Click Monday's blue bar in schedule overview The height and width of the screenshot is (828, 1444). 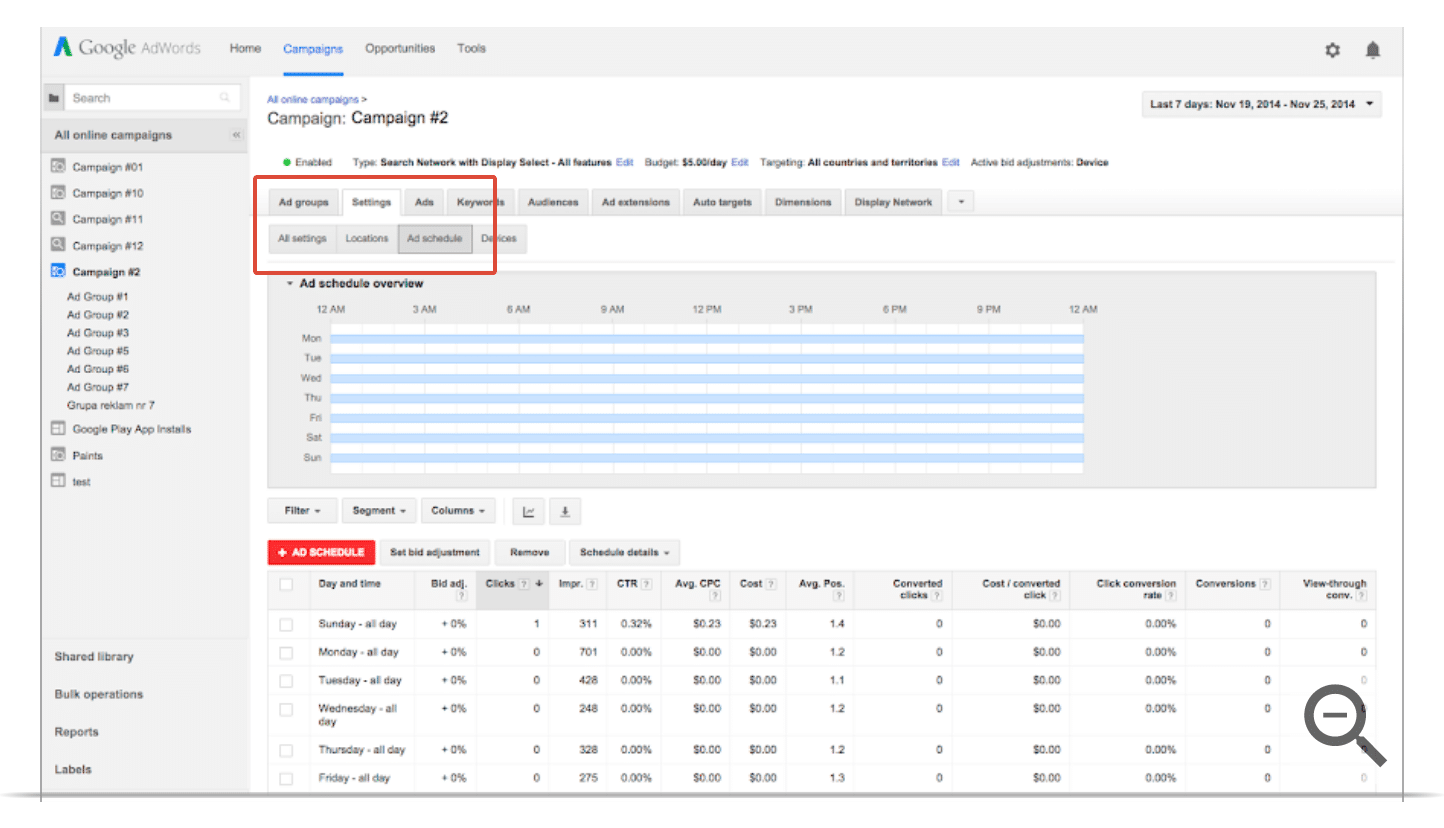(706, 339)
